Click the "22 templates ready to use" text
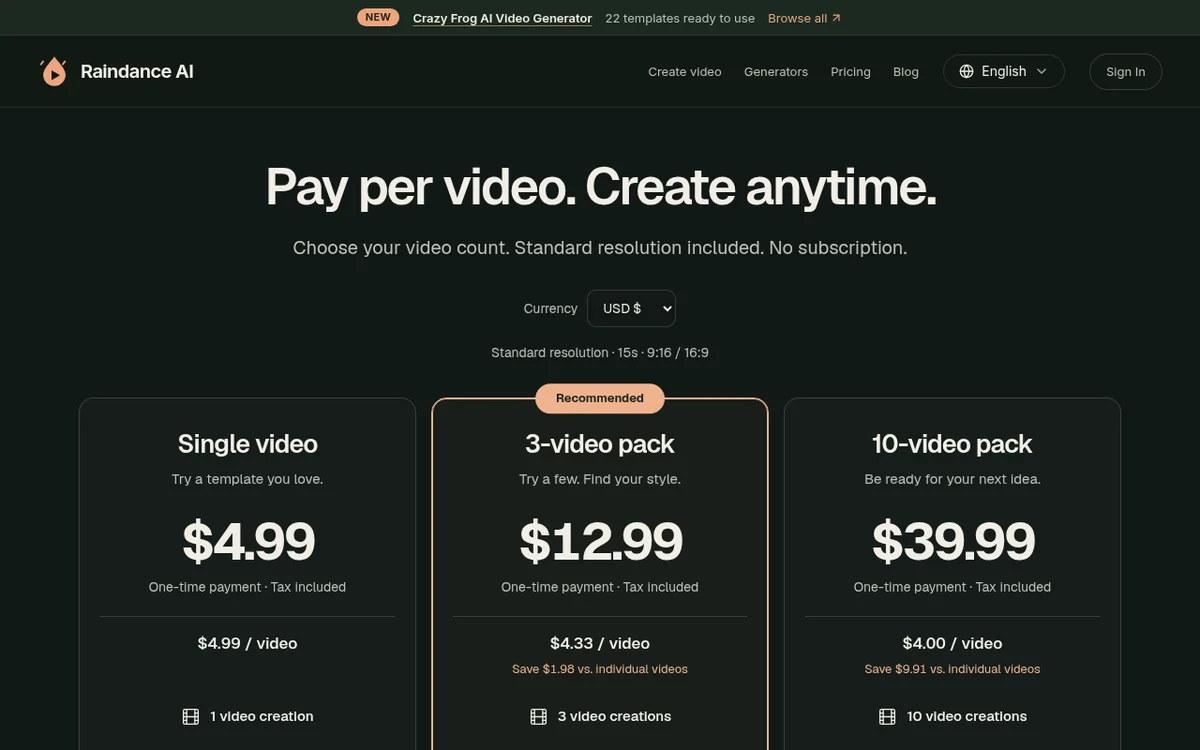Screen dimensions: 1200x750 [x=680, y=18]
